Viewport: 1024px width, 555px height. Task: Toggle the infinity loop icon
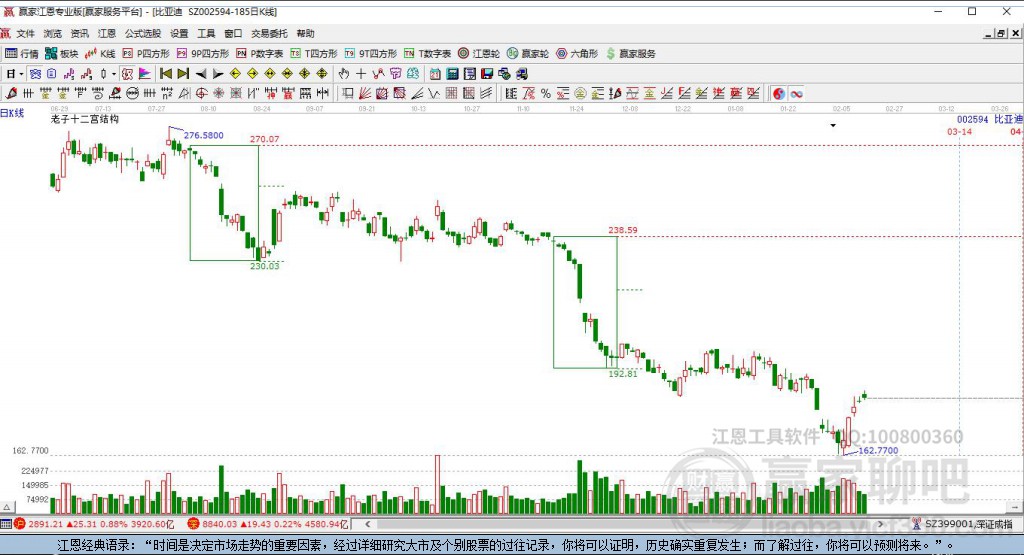(797, 93)
